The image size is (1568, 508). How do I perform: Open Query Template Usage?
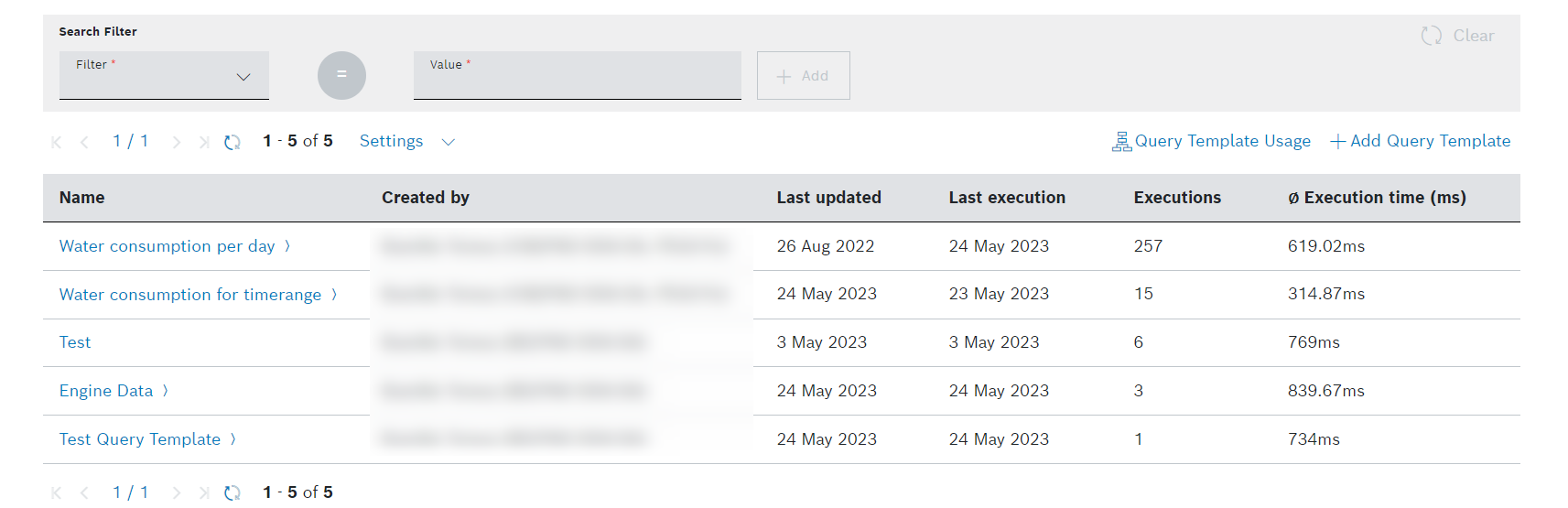coord(1211,141)
